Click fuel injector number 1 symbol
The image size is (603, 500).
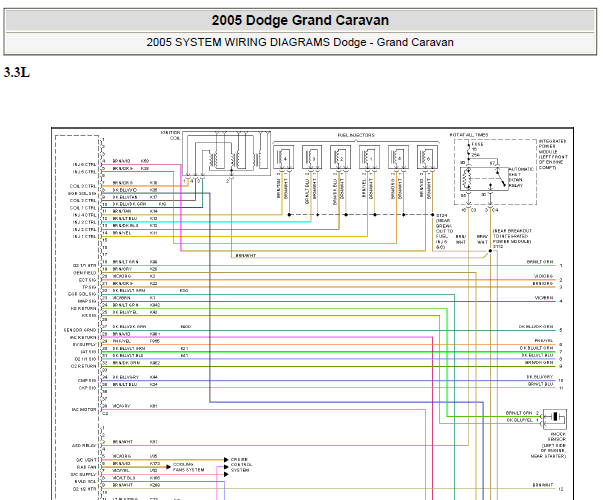point(370,157)
